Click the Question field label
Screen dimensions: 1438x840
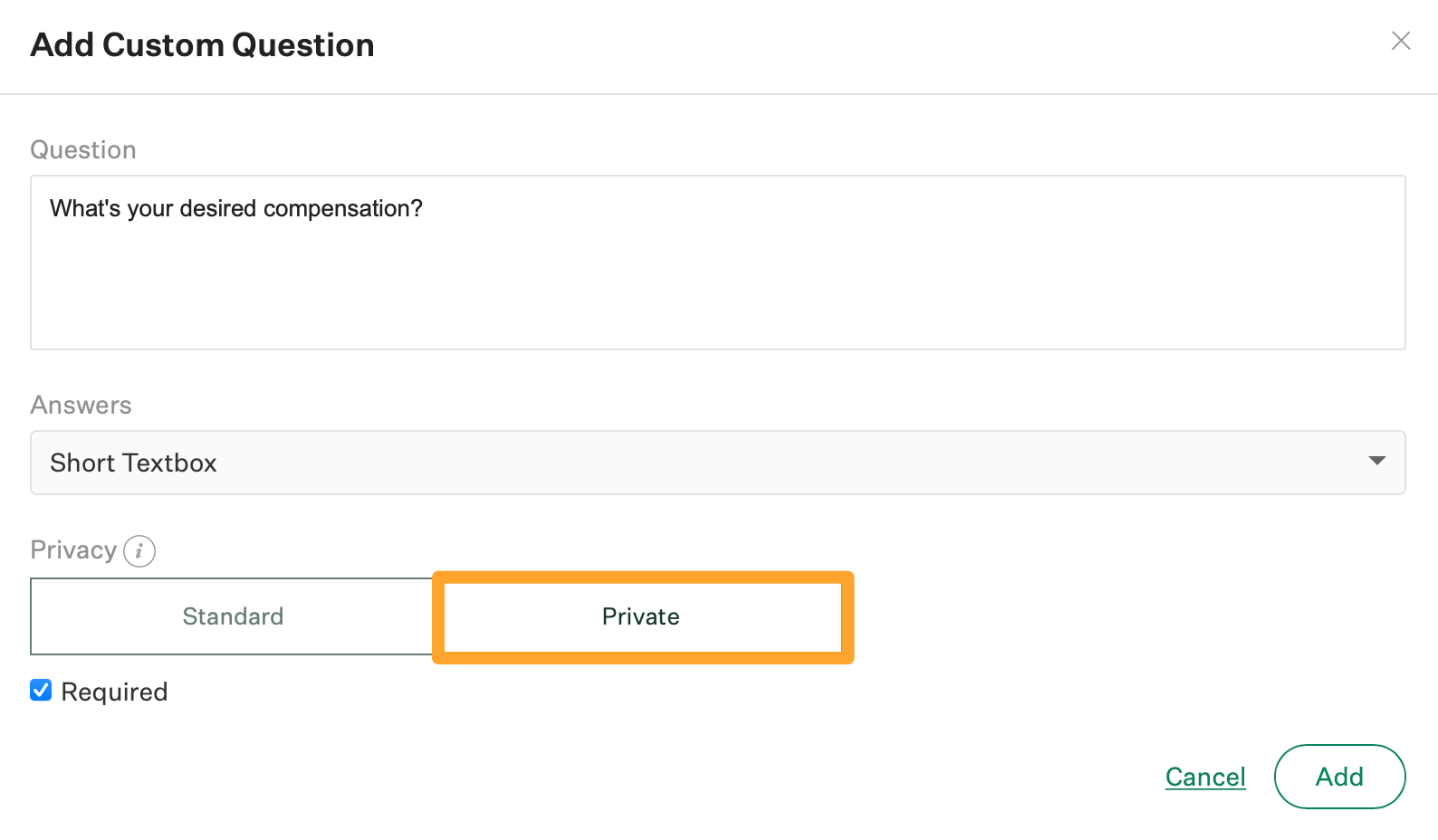[x=83, y=150]
